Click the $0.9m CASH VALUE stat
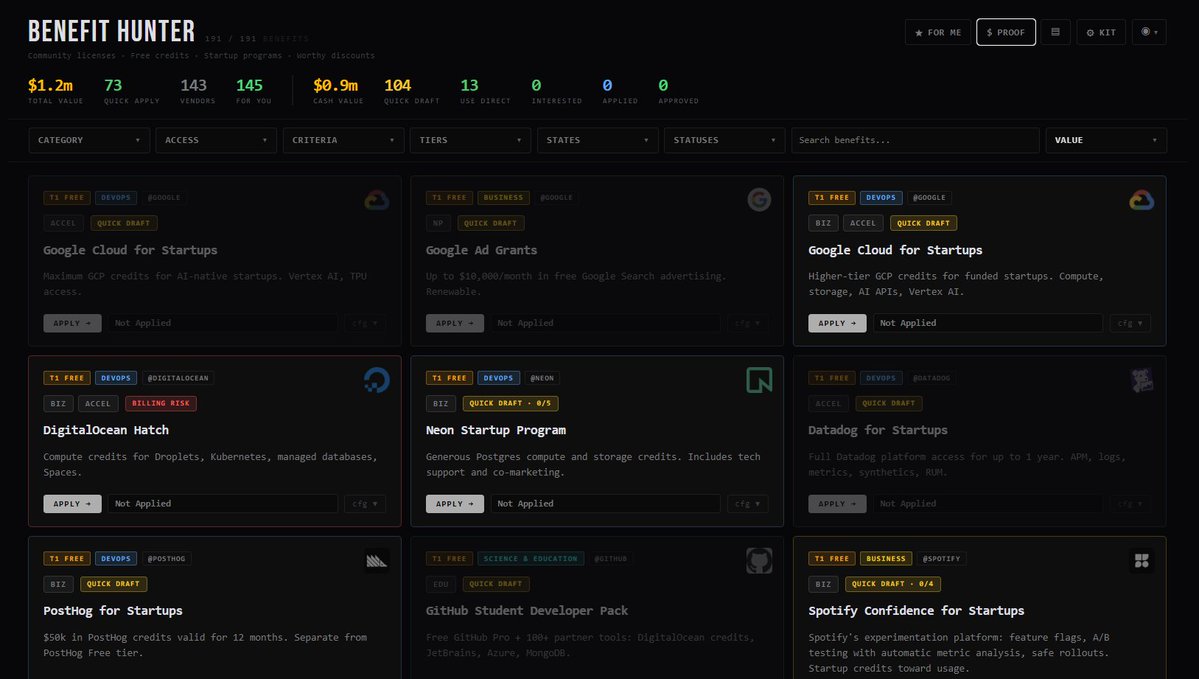 338,90
